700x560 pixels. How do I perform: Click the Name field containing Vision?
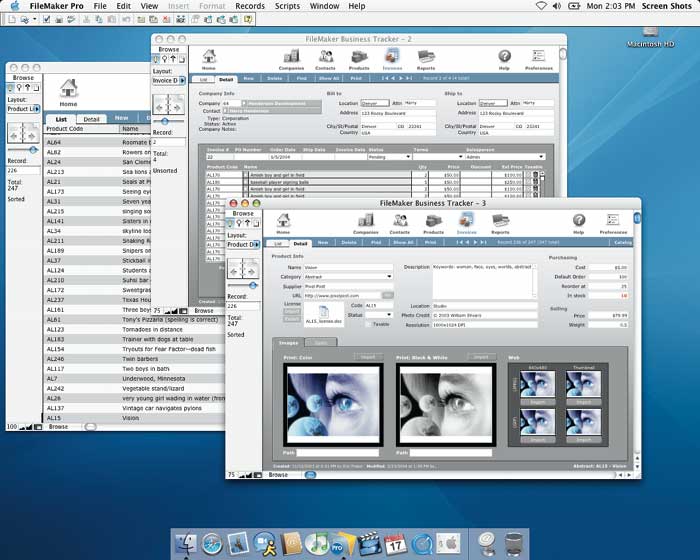click(348, 267)
